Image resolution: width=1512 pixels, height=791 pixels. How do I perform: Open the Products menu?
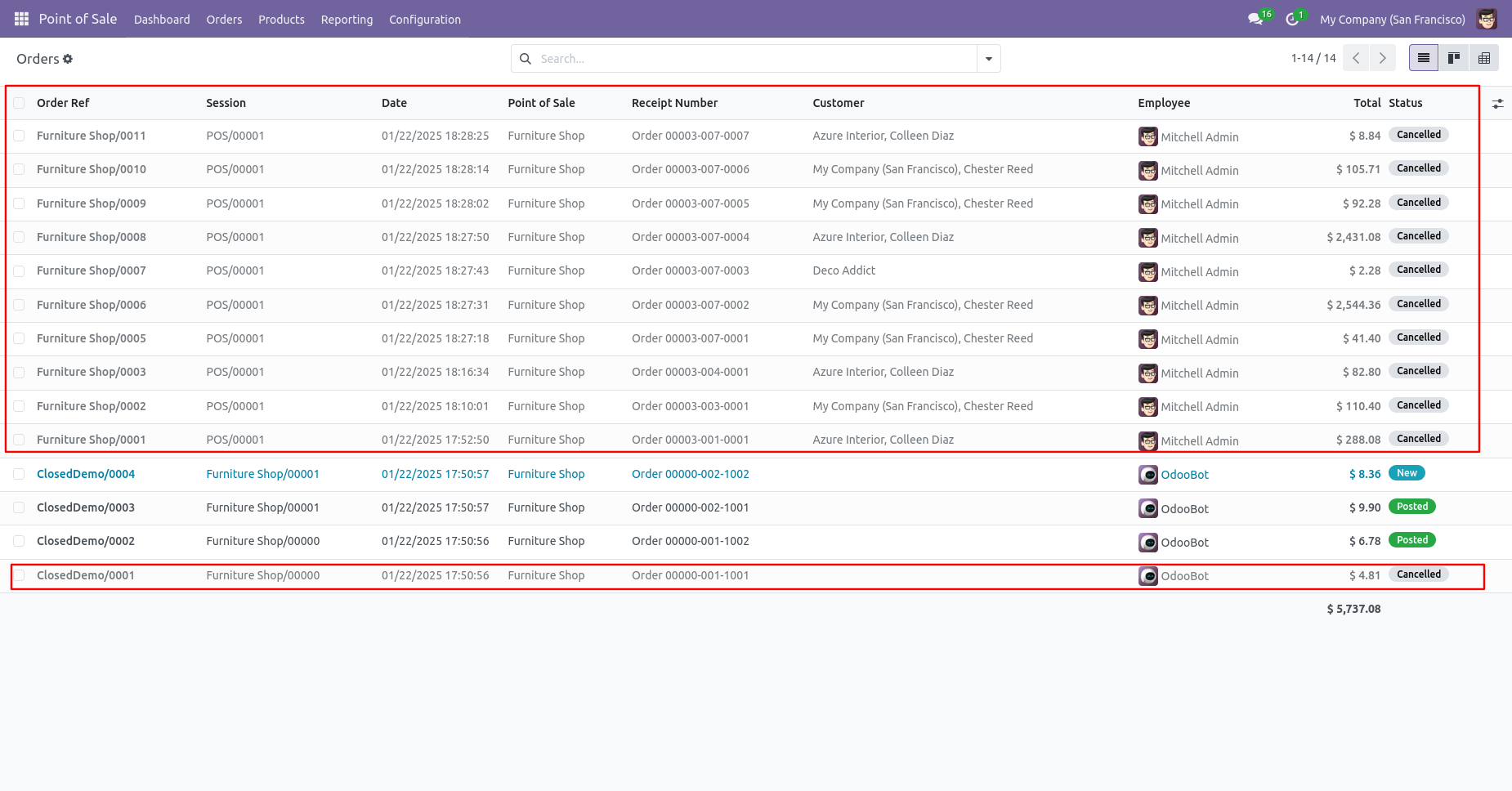pyautogui.click(x=281, y=20)
